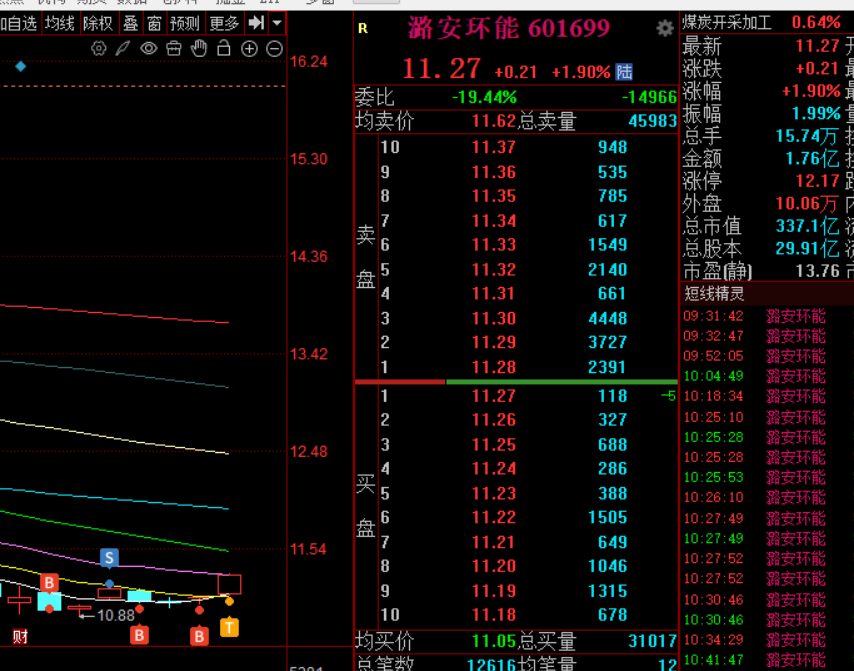854x671 pixels.
Task: Click the 16.24 price axis label
Action: point(309,62)
